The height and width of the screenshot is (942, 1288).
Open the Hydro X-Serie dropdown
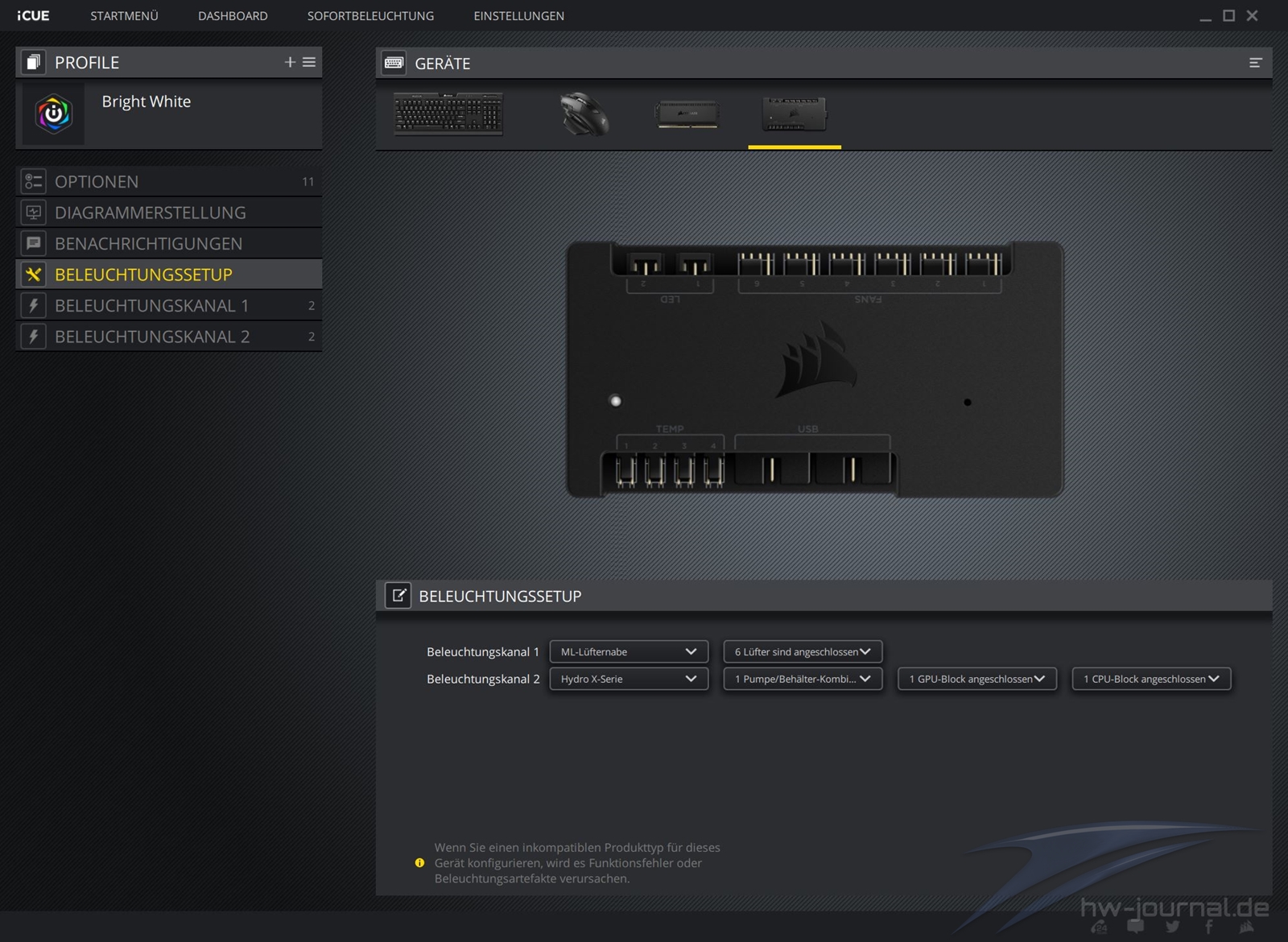[628, 679]
